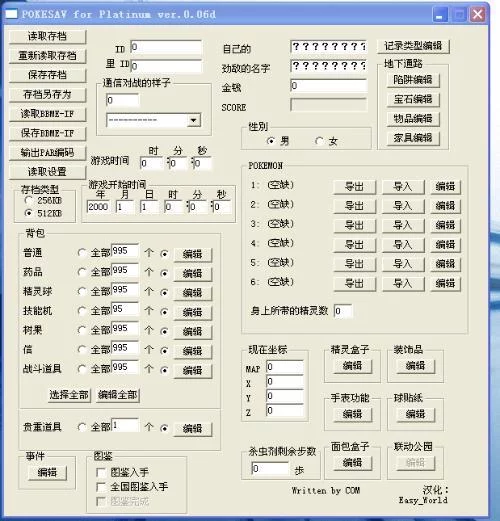
Task: Click the 保存BBME-IF button
Action: coord(47,133)
